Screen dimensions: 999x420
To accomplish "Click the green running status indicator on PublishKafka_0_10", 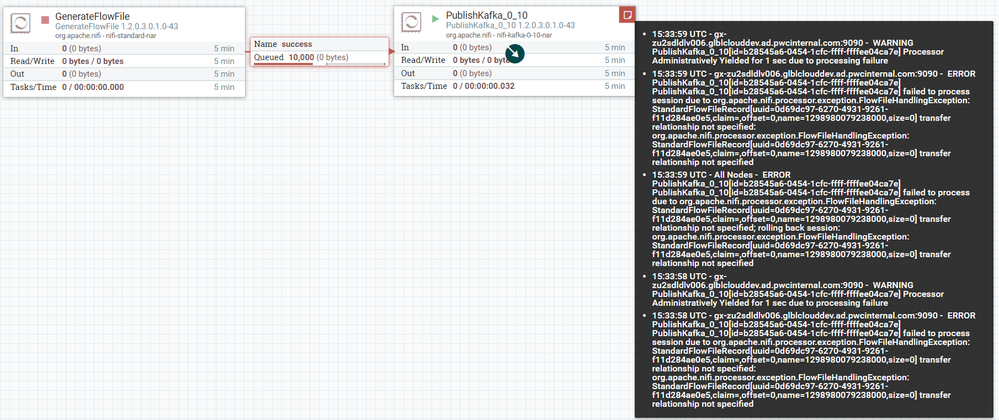I will click(435, 19).
